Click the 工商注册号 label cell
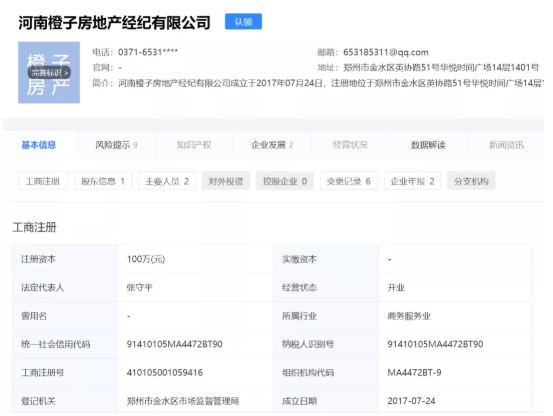 (65, 373)
